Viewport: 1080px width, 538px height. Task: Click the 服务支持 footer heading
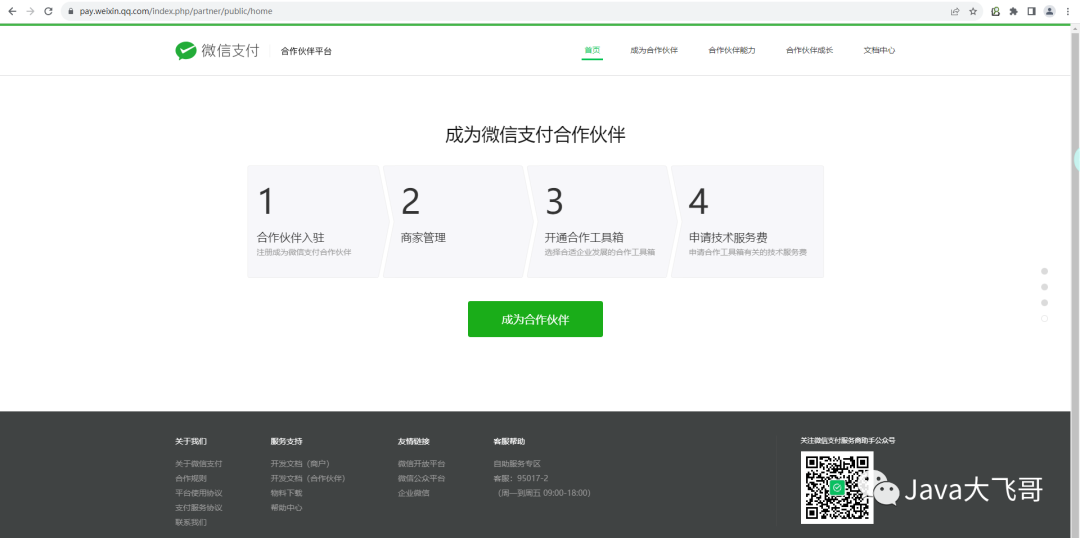click(x=287, y=441)
